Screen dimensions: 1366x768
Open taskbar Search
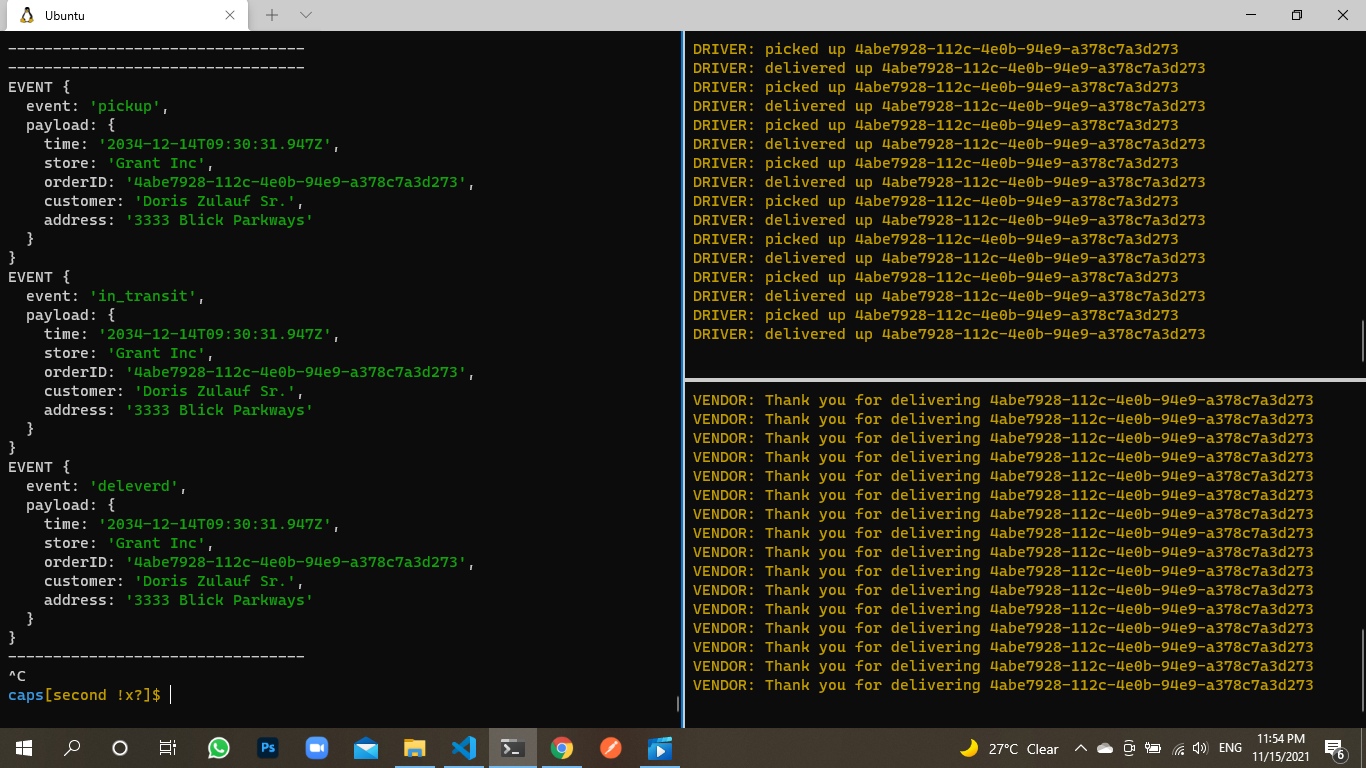pos(72,748)
